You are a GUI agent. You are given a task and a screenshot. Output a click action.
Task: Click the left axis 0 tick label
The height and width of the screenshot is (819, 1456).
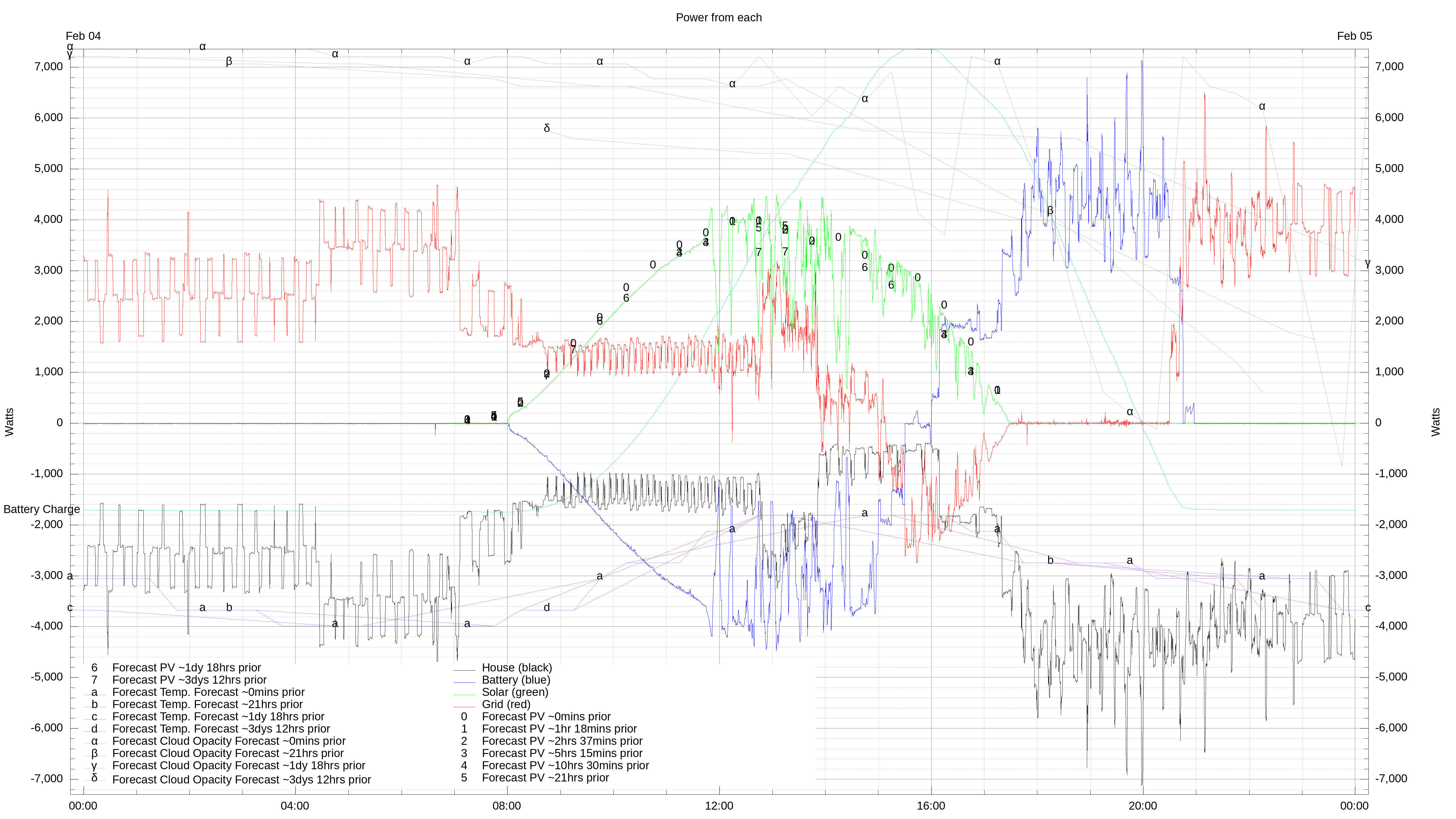pyautogui.click(x=59, y=423)
